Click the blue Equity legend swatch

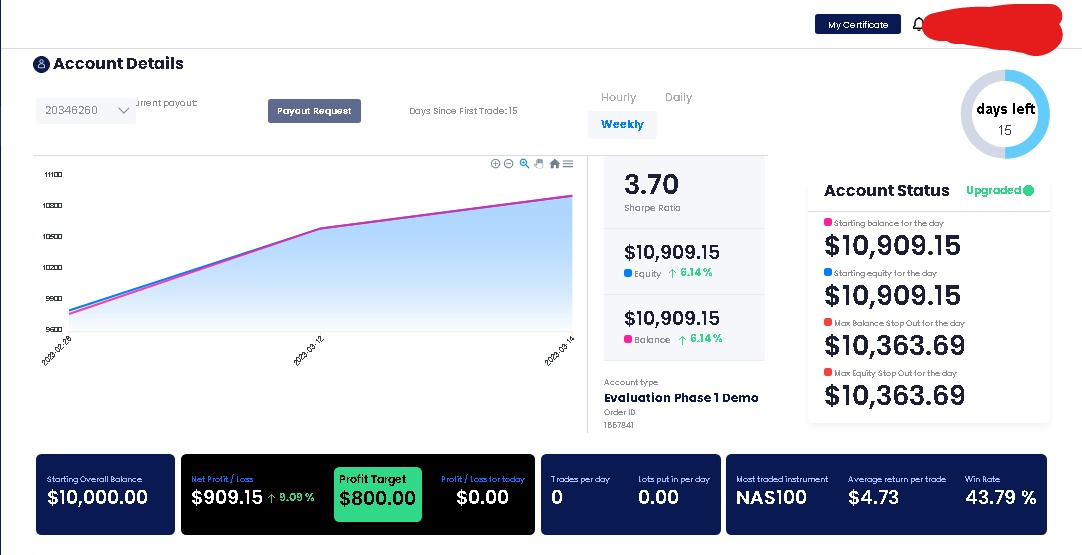pos(628,273)
